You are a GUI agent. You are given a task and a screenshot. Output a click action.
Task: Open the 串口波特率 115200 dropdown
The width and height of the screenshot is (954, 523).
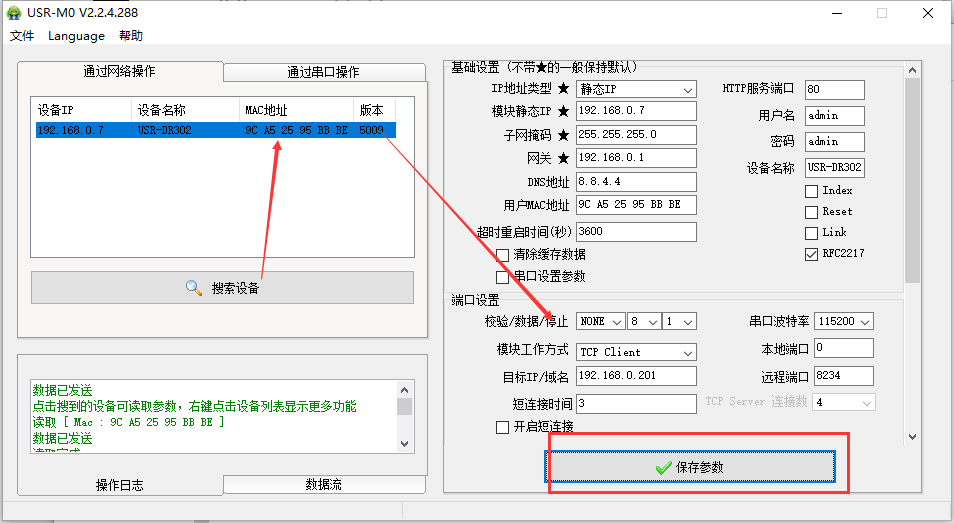click(x=844, y=321)
